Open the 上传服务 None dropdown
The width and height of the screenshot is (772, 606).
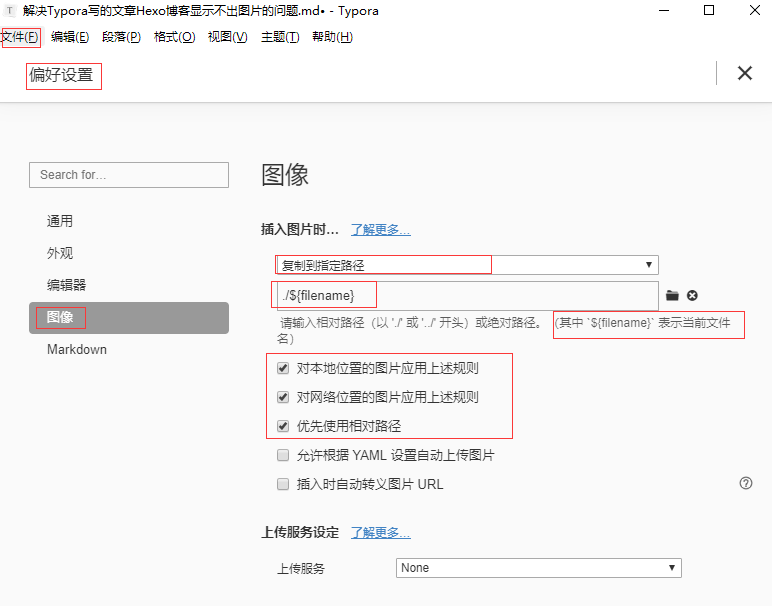(539, 568)
